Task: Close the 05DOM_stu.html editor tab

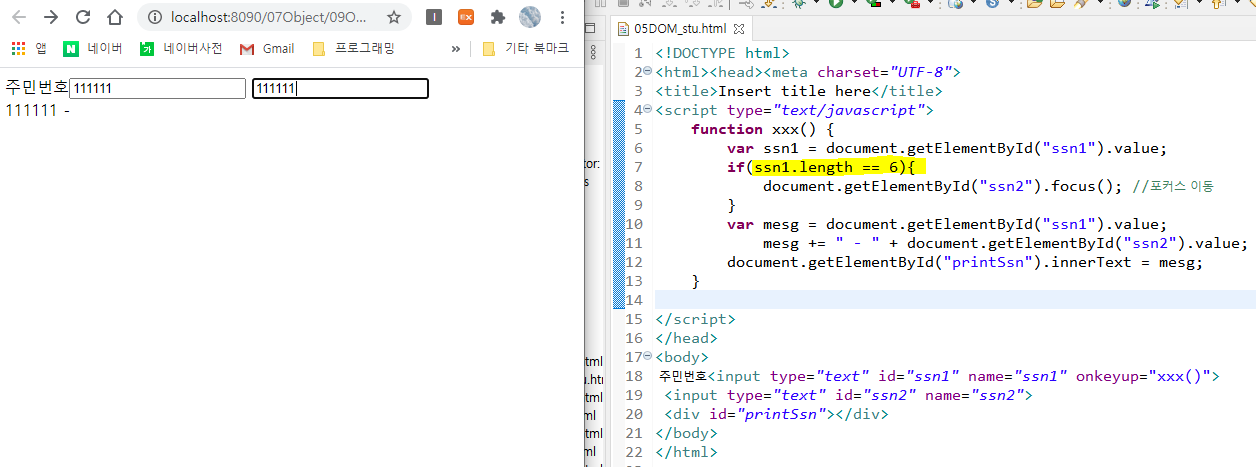Action: tap(739, 29)
